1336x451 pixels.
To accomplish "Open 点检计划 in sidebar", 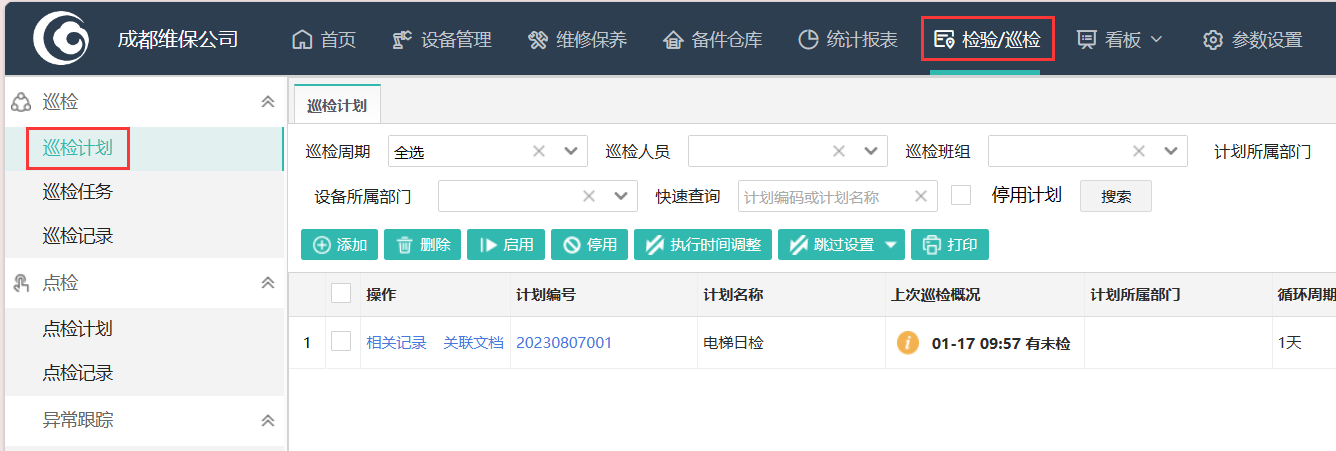I will pyautogui.click(x=77, y=329).
